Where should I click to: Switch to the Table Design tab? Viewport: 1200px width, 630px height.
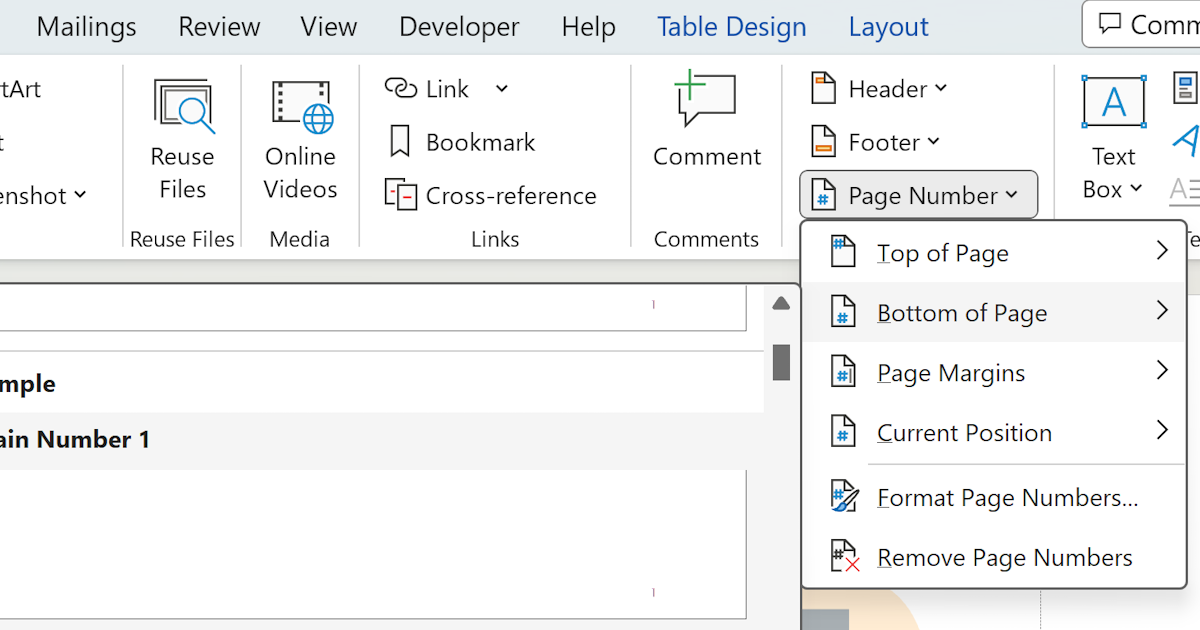pyautogui.click(x=731, y=27)
